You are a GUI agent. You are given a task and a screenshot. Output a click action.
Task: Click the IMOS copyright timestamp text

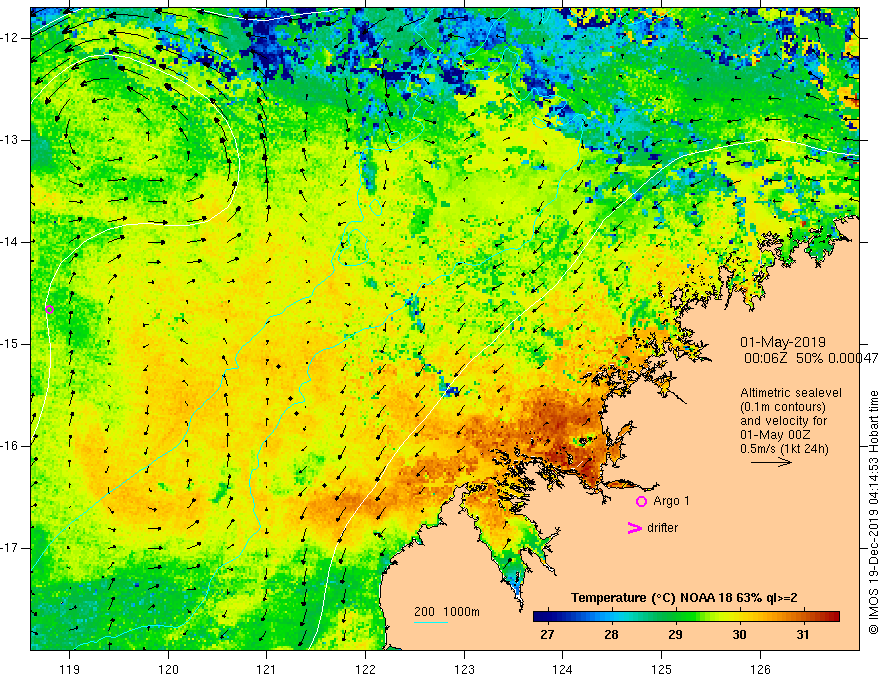(x=873, y=513)
